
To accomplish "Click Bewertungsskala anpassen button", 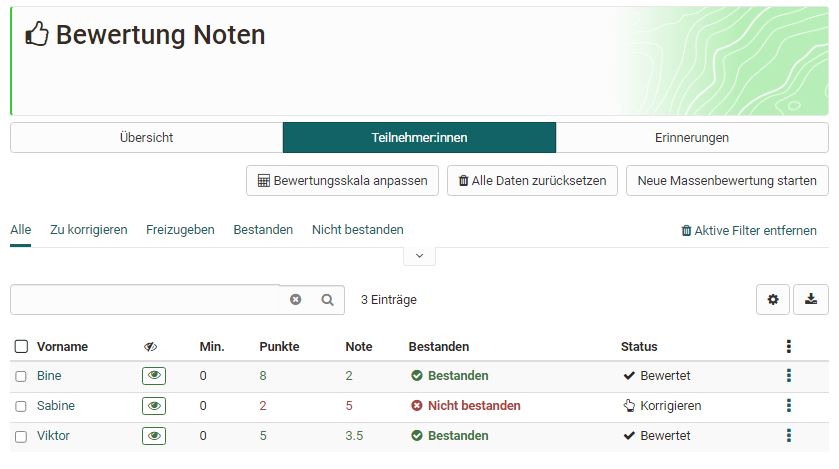I will (x=342, y=181).
